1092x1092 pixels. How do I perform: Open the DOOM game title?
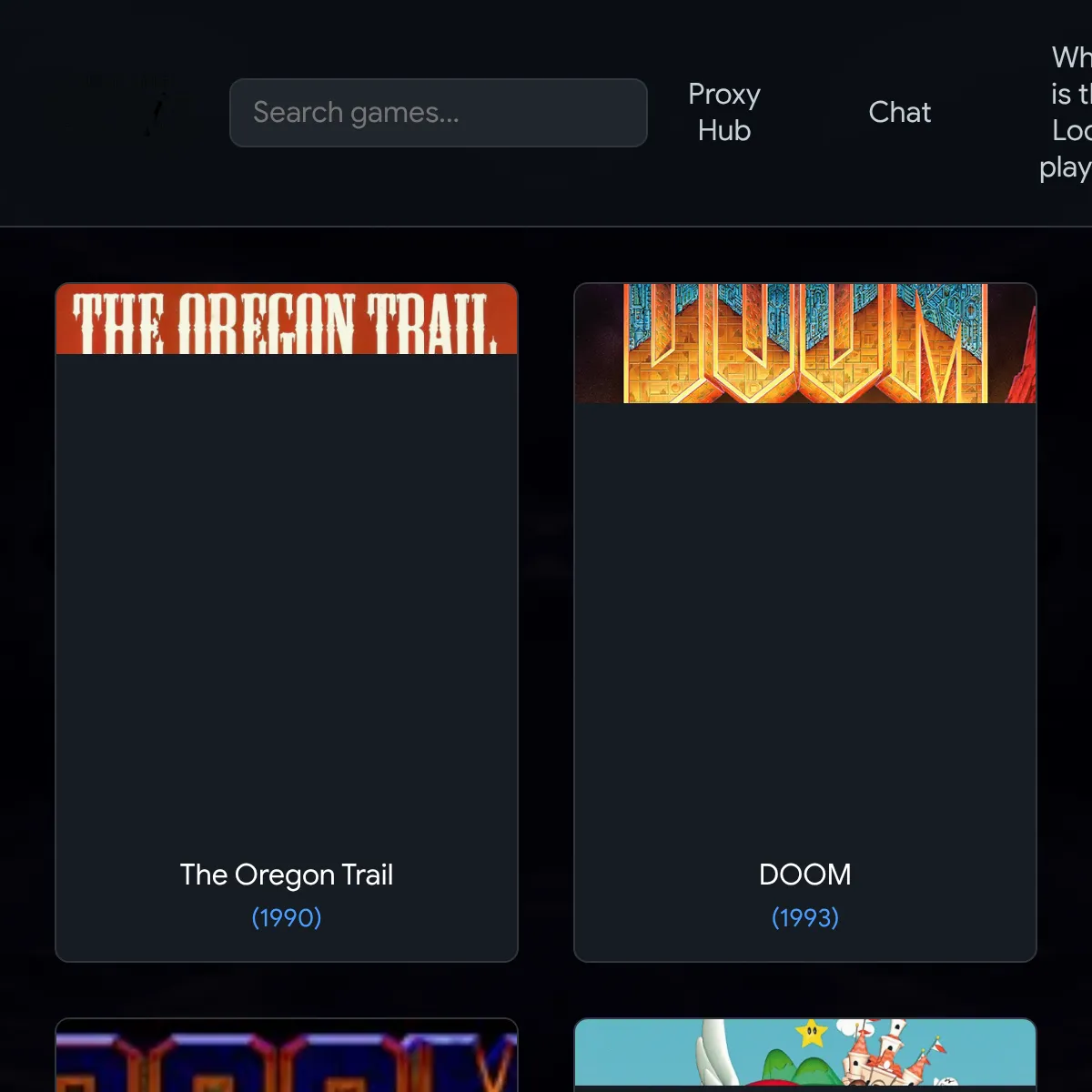click(804, 875)
